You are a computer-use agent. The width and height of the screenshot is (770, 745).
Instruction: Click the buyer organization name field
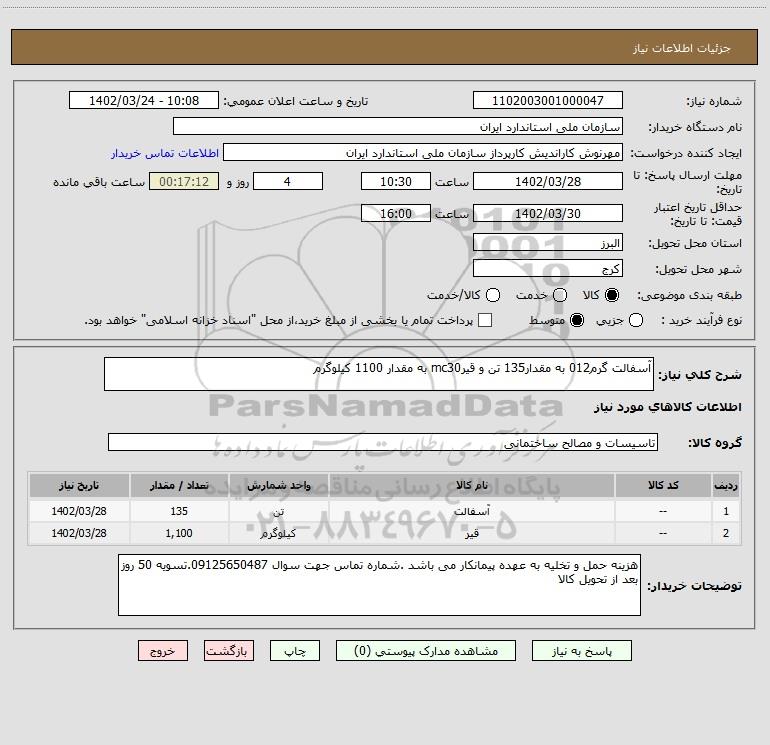[x=398, y=127]
